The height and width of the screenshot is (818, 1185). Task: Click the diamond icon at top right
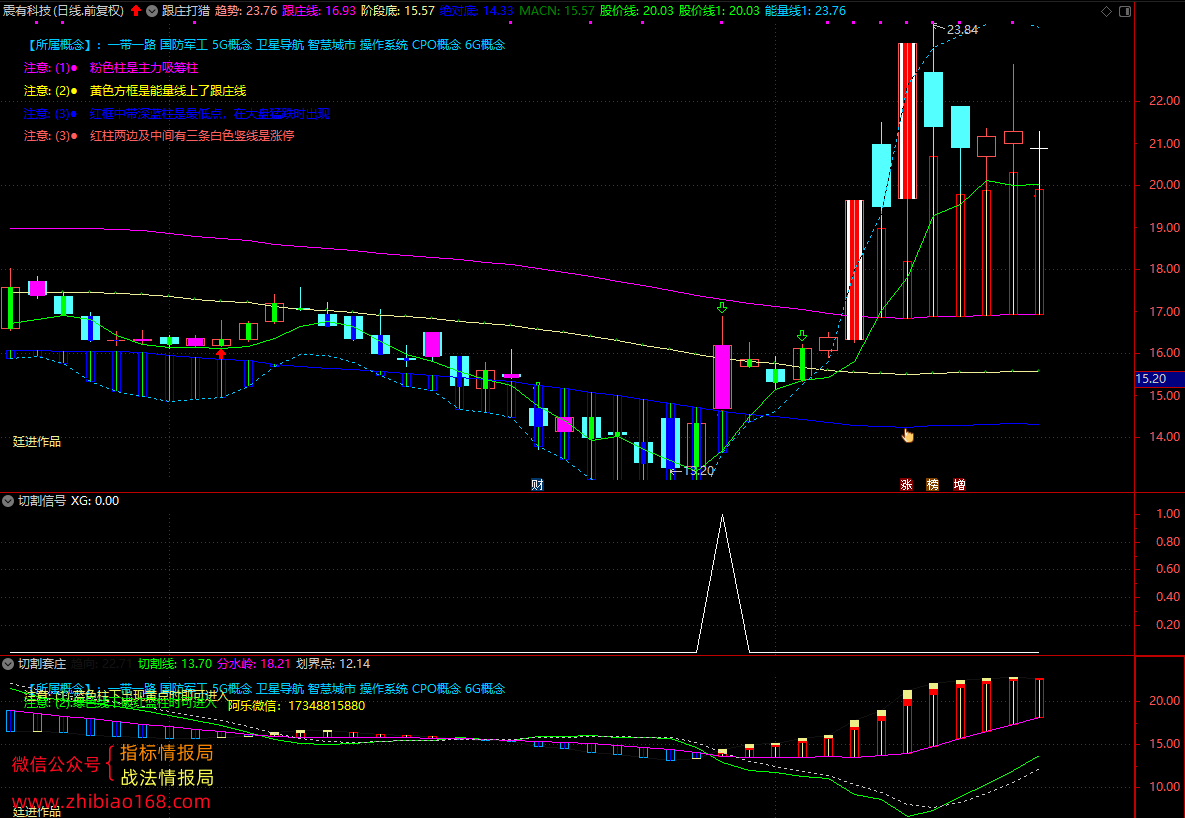pyautogui.click(x=1106, y=11)
